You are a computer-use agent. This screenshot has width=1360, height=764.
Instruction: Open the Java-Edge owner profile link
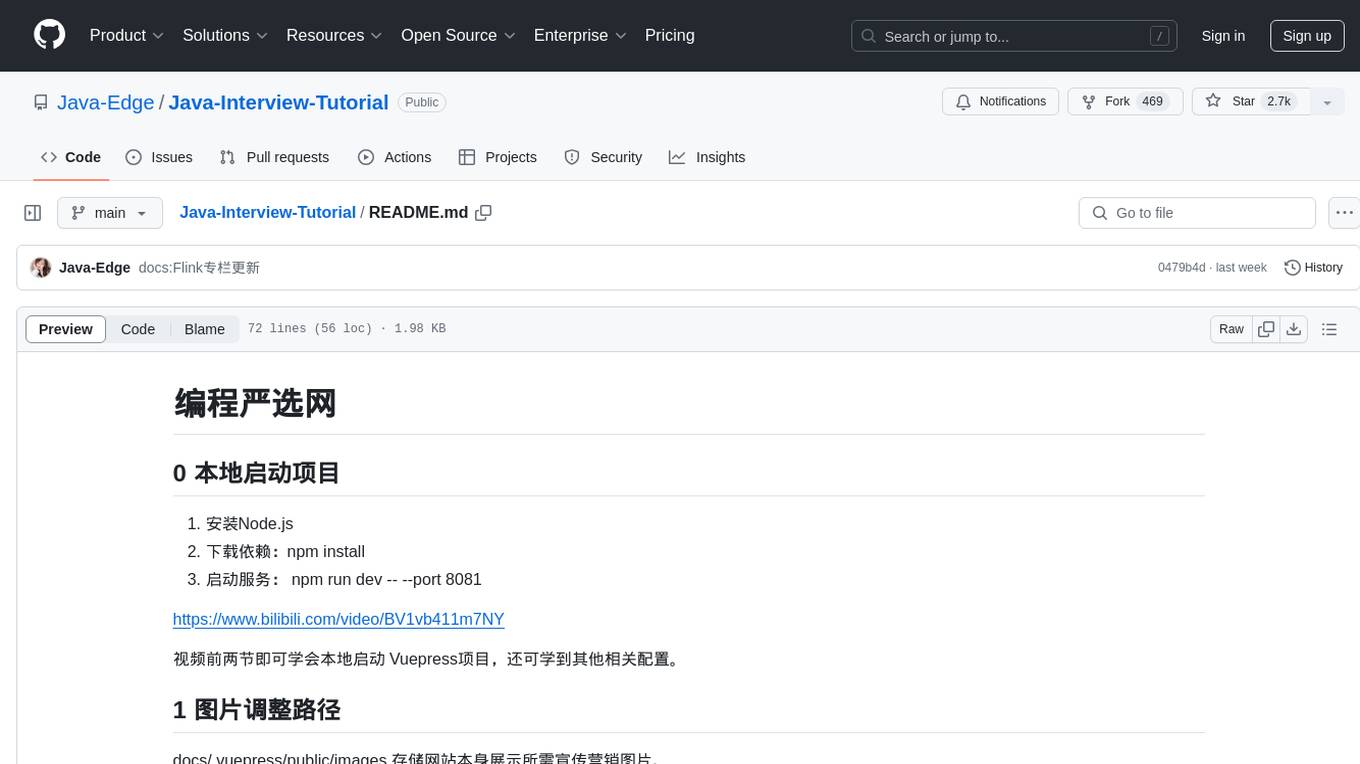click(x=105, y=102)
